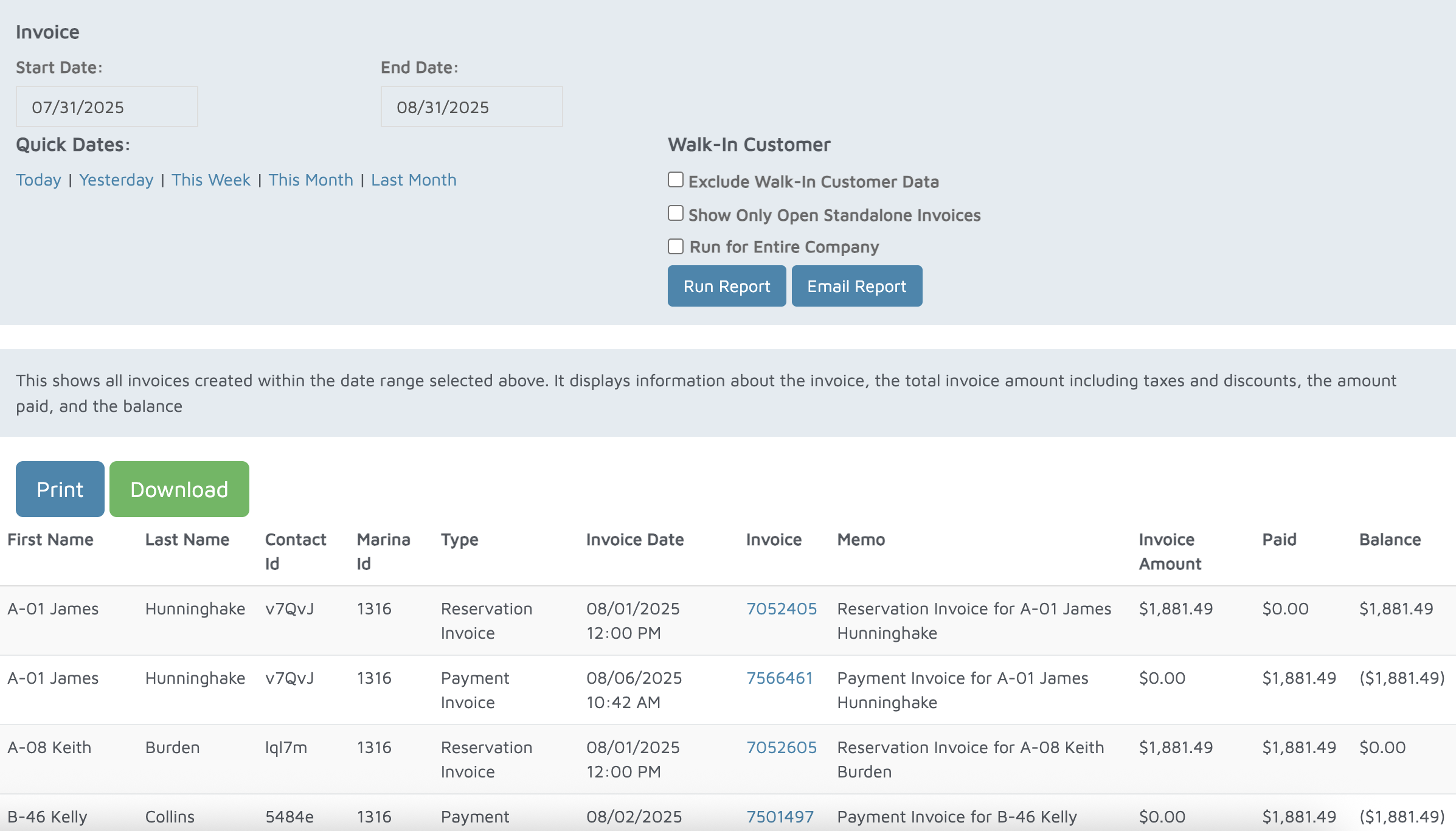Select the Today quick date link

pos(38,180)
